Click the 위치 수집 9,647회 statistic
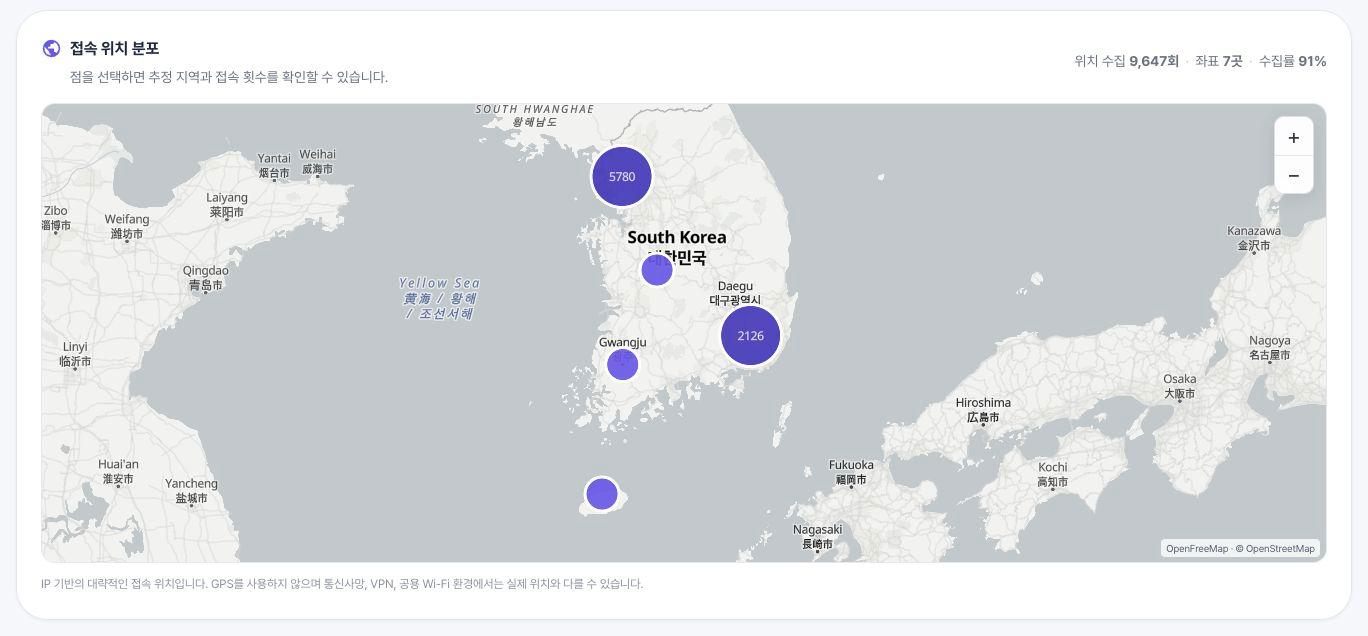The image size is (1368, 636). click(1126, 61)
